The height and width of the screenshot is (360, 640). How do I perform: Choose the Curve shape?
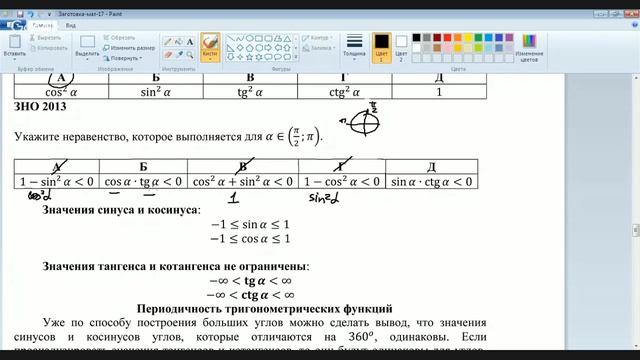point(240,39)
